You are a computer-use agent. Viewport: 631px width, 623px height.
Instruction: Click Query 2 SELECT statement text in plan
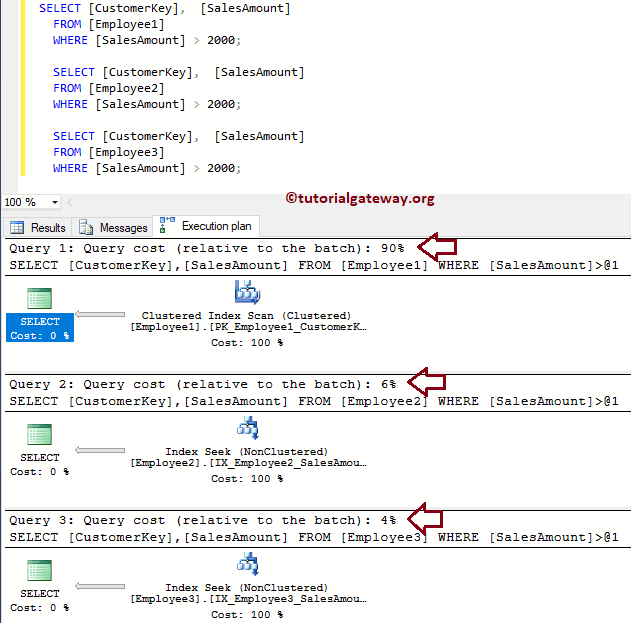coord(314,401)
